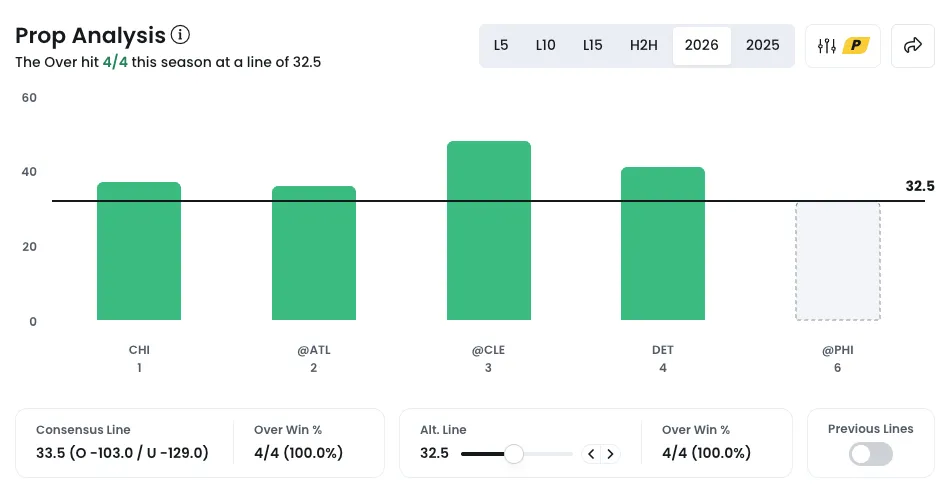
Task: Select the 2026 season tab
Action: [702, 45]
